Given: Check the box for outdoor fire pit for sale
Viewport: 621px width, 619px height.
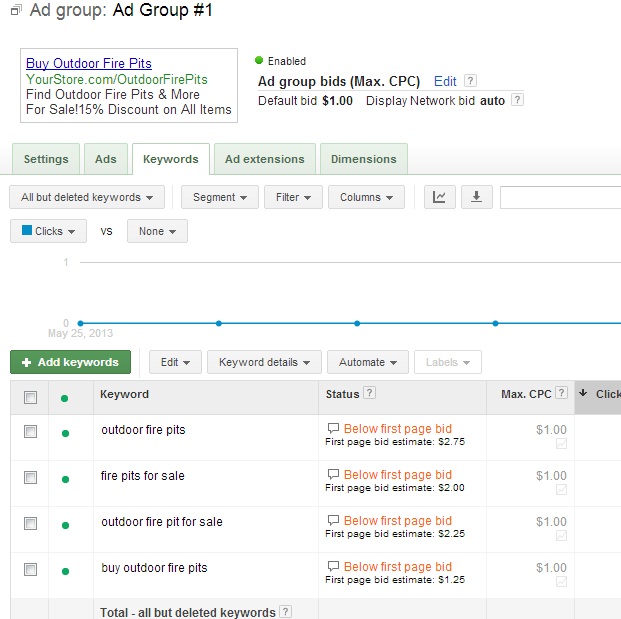Looking at the screenshot, I should pos(30,523).
